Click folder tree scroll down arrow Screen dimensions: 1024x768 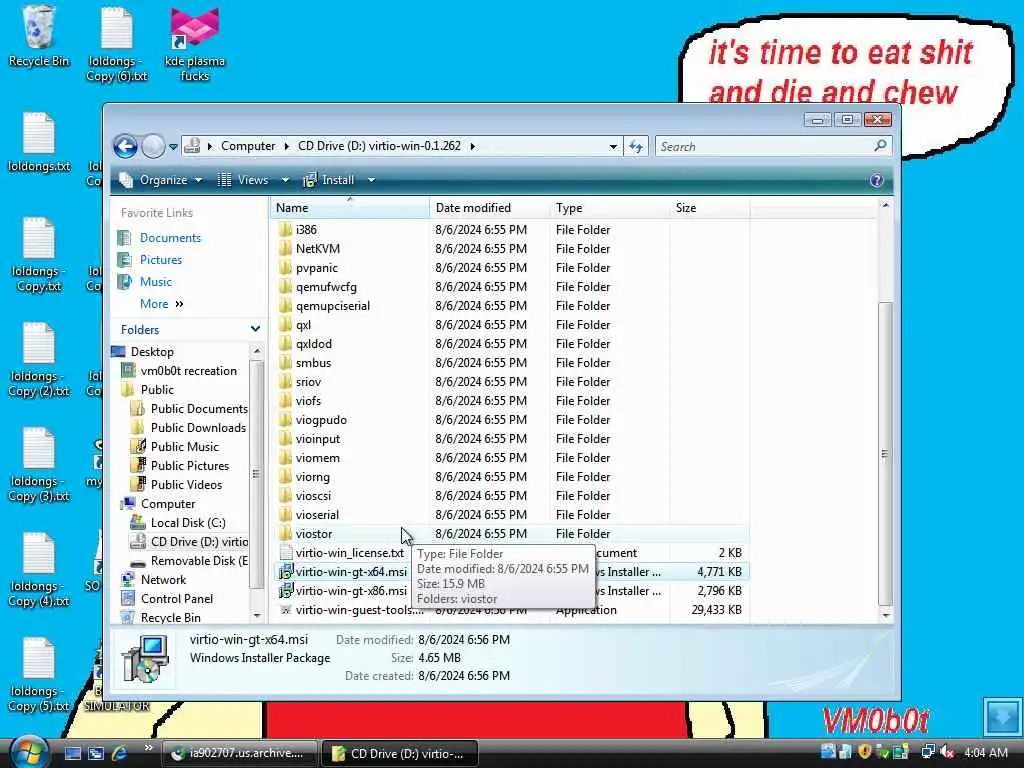pyautogui.click(x=257, y=616)
